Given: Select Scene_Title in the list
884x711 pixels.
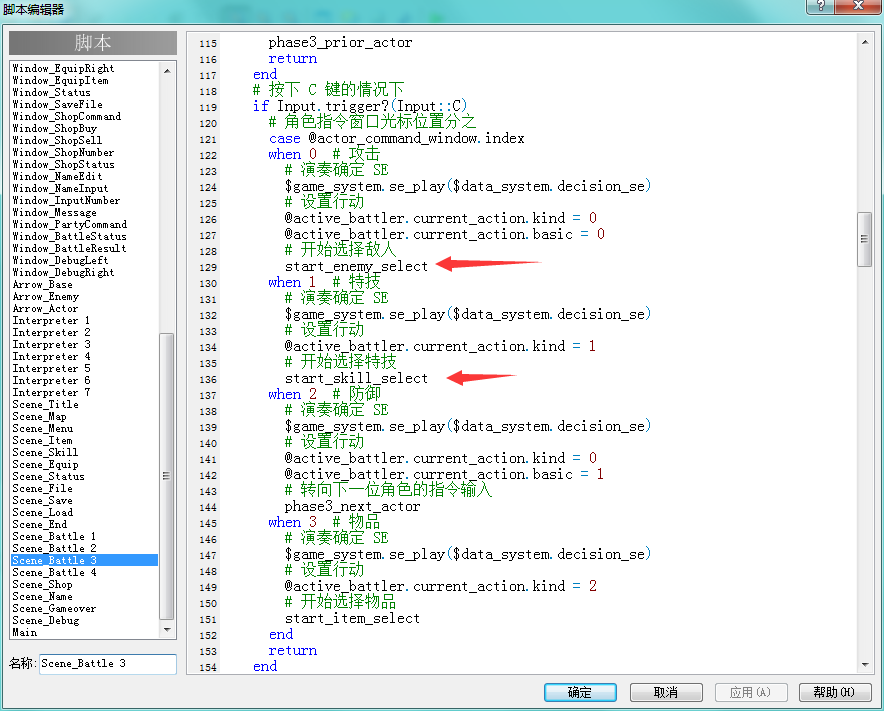Looking at the screenshot, I should [x=46, y=404].
